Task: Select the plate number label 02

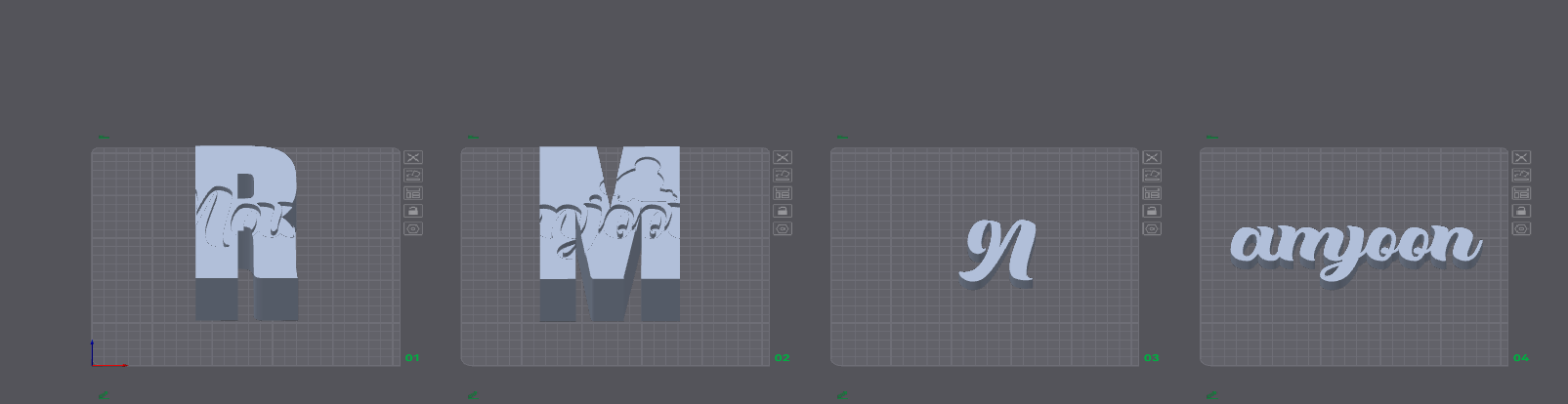Action: (x=782, y=358)
